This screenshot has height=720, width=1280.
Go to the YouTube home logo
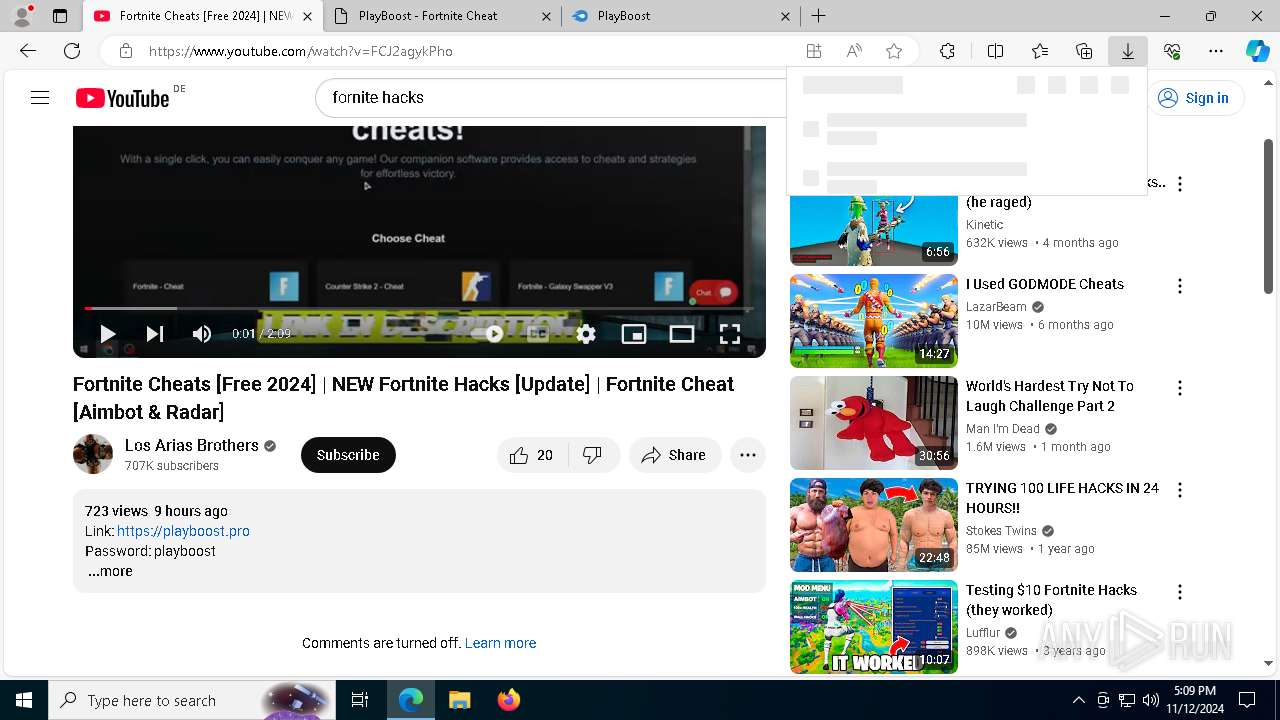[x=122, y=98]
